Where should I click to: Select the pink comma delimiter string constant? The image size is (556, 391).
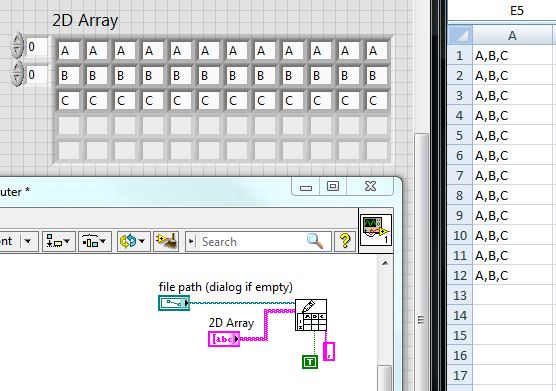coord(329,351)
